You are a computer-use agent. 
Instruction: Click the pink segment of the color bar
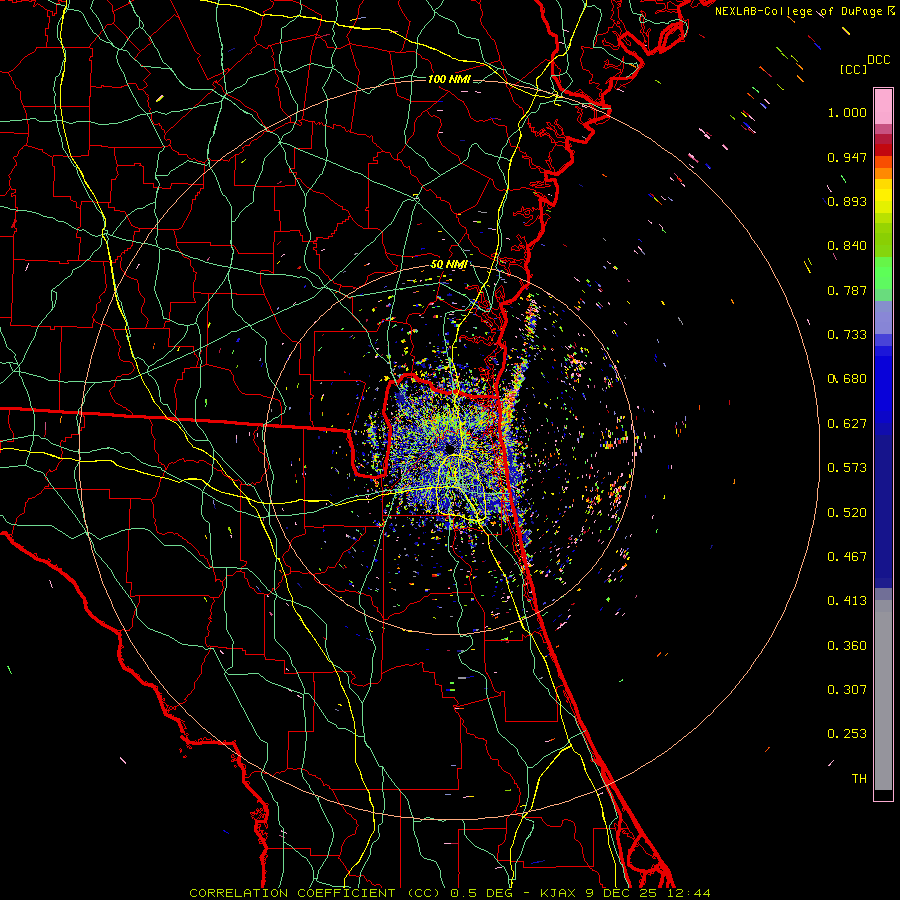click(883, 107)
